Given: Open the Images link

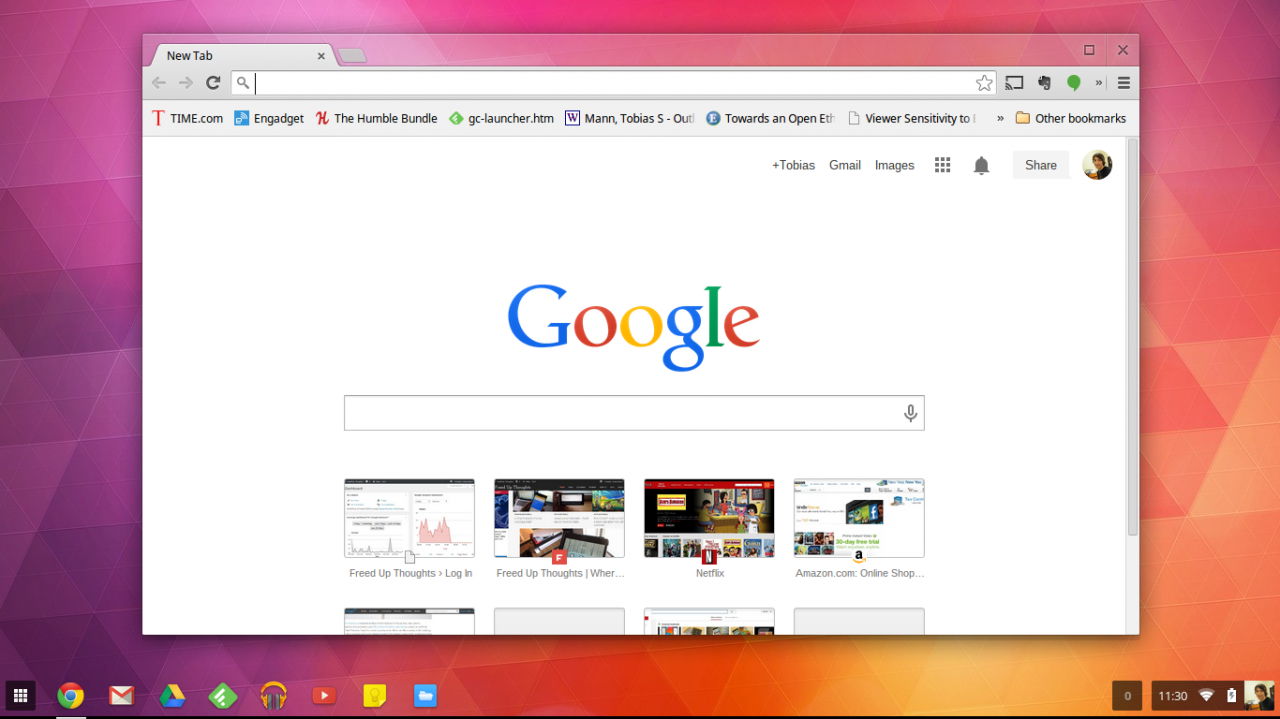Looking at the screenshot, I should (894, 165).
